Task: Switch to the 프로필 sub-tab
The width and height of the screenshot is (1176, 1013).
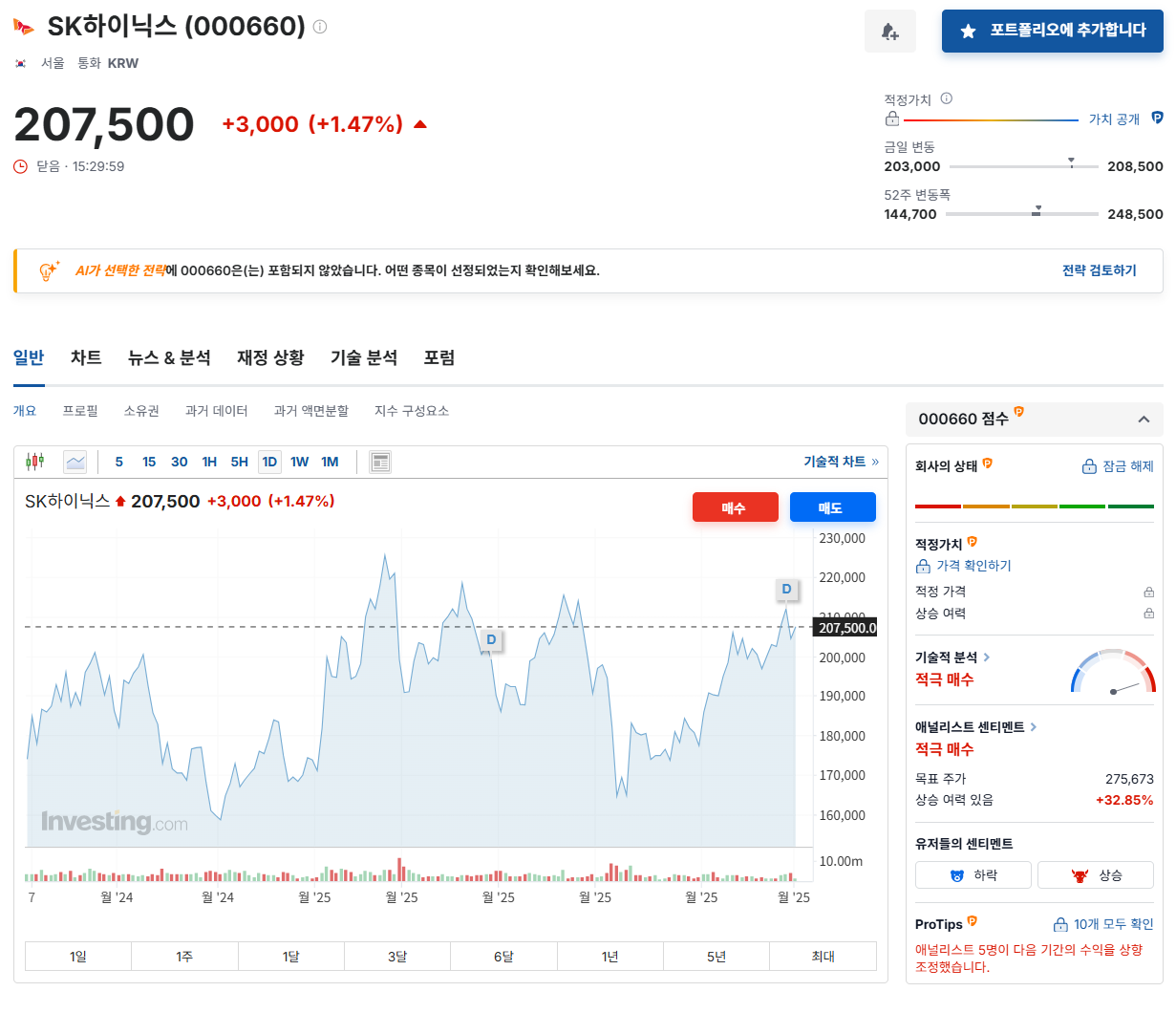Action: 80,411
